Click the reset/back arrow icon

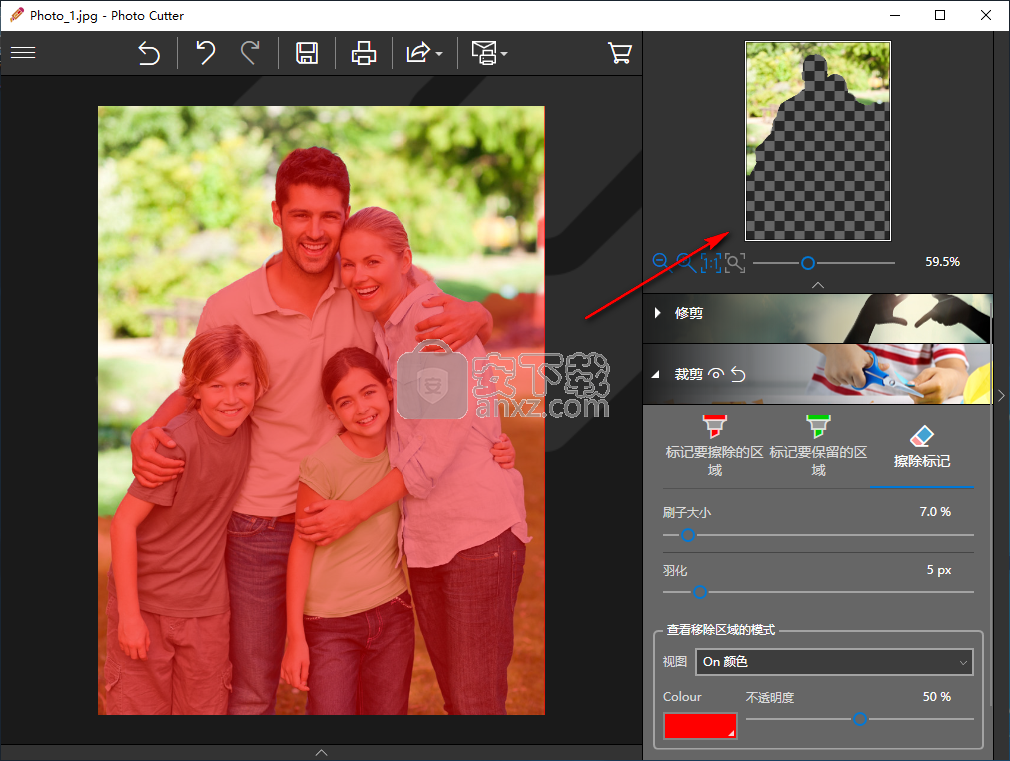tap(149, 53)
